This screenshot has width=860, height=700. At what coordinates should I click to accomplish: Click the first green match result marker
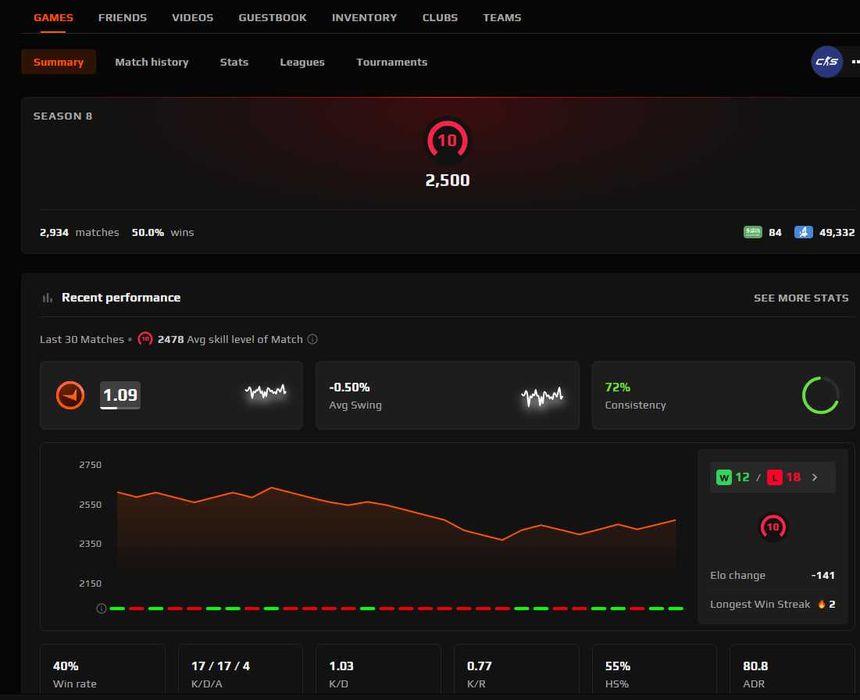pos(117,608)
